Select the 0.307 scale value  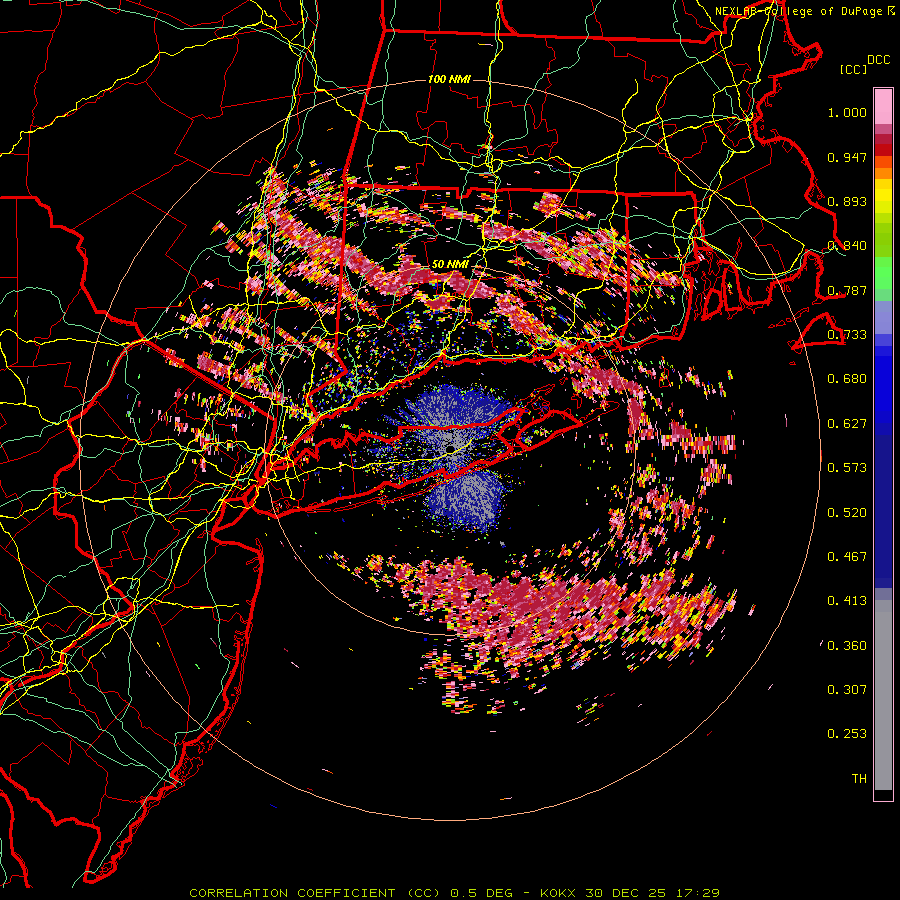[847, 690]
